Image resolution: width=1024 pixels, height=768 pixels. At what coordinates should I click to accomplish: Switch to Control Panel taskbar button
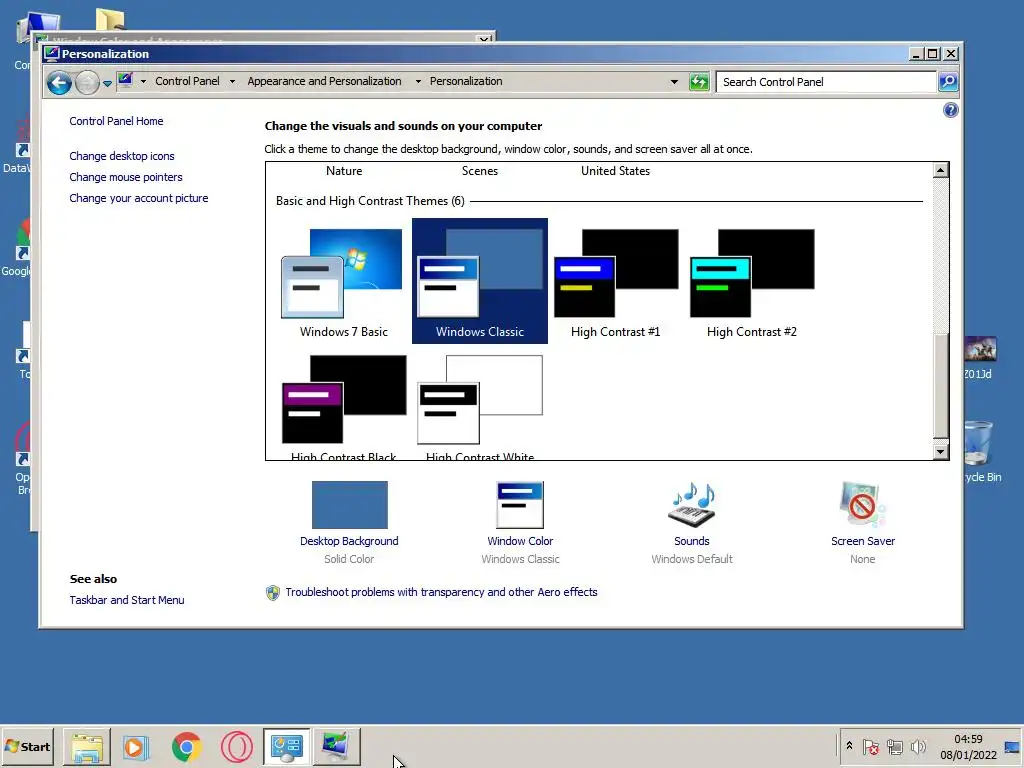pos(287,746)
